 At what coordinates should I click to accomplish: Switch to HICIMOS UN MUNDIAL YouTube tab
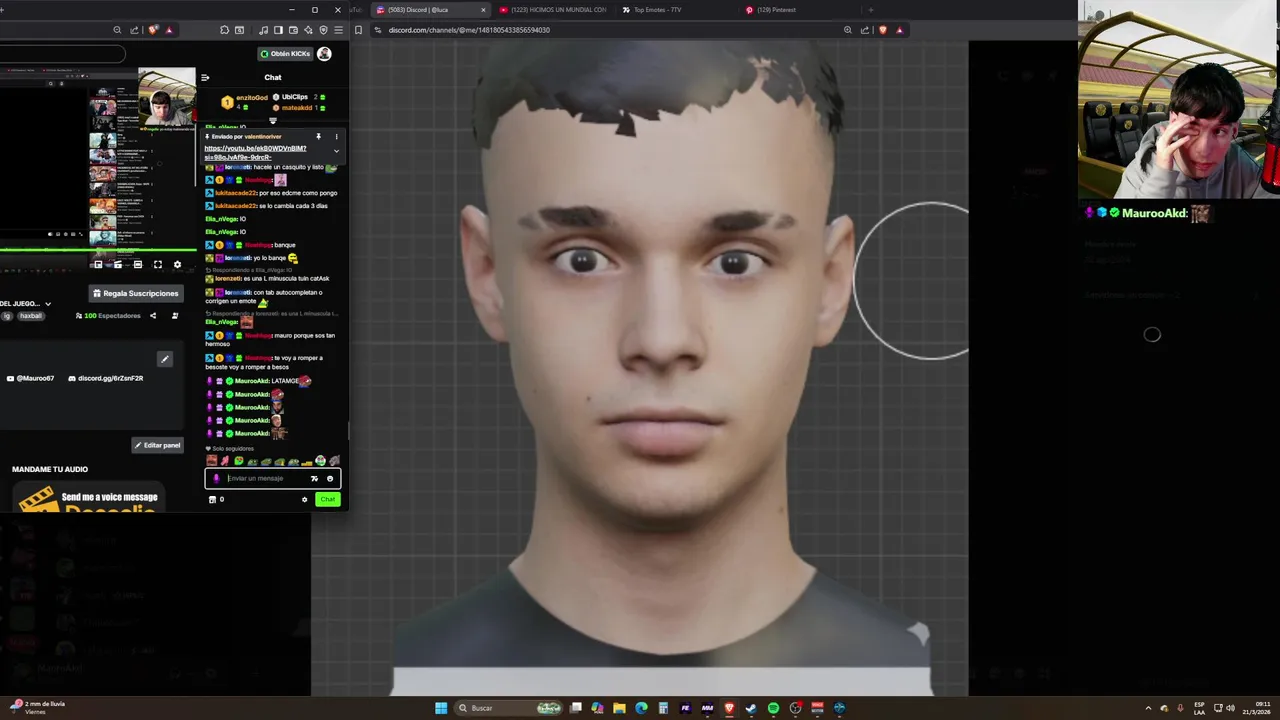tap(553, 10)
